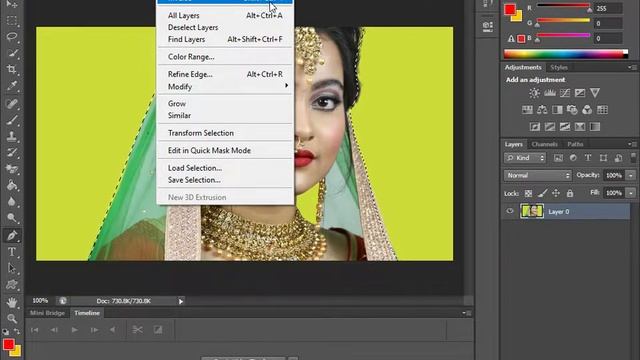Expand the Modify submenu

[225, 87]
